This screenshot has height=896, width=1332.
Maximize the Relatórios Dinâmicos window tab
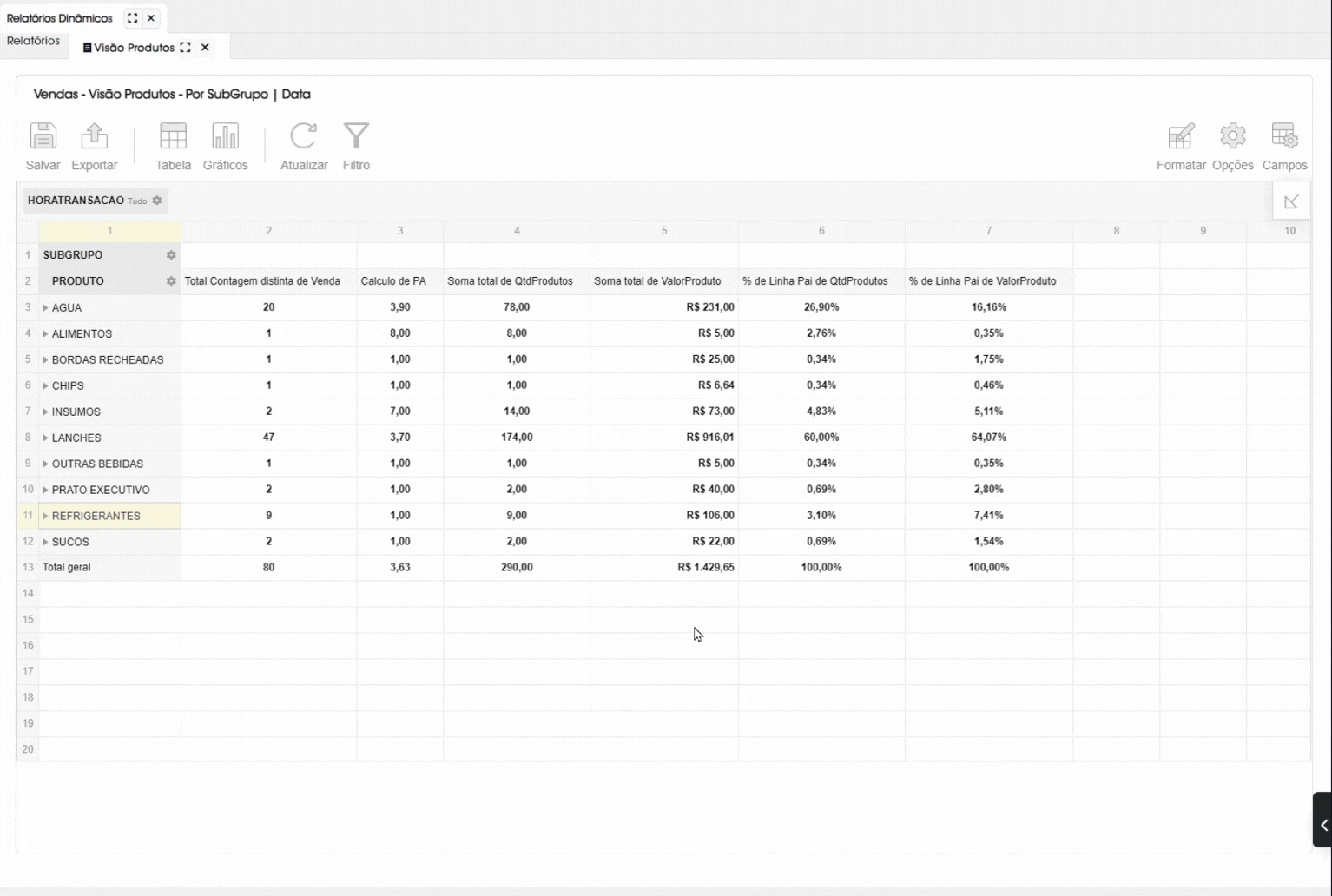(x=132, y=18)
